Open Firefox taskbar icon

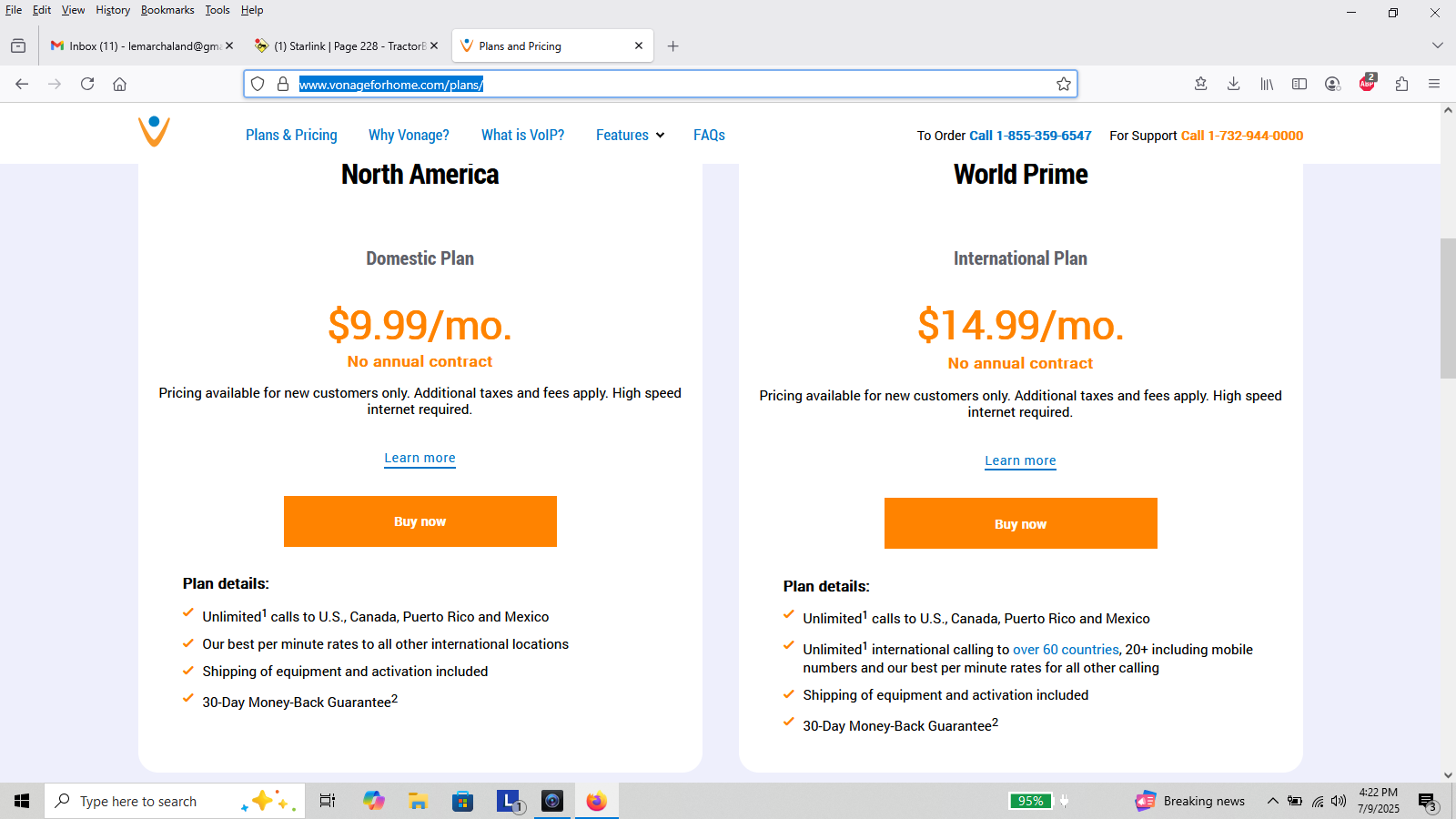pyautogui.click(x=596, y=801)
